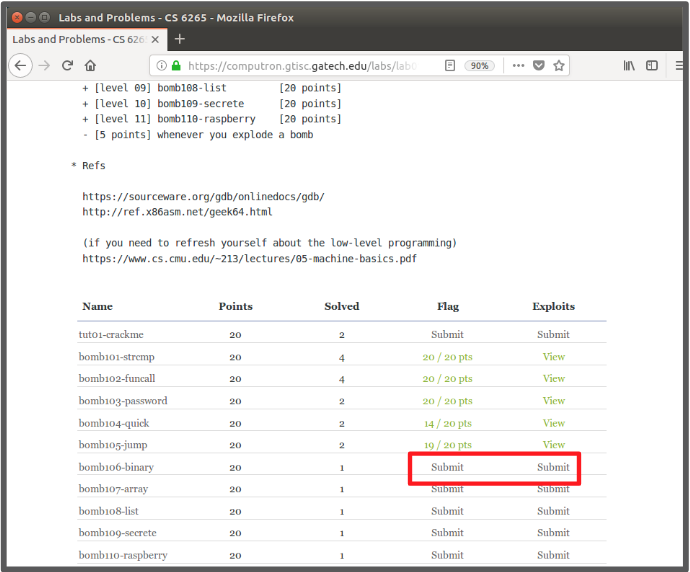Show site information icon in address bar
Screen dimensions: 690x572
pyautogui.click(x=161, y=66)
